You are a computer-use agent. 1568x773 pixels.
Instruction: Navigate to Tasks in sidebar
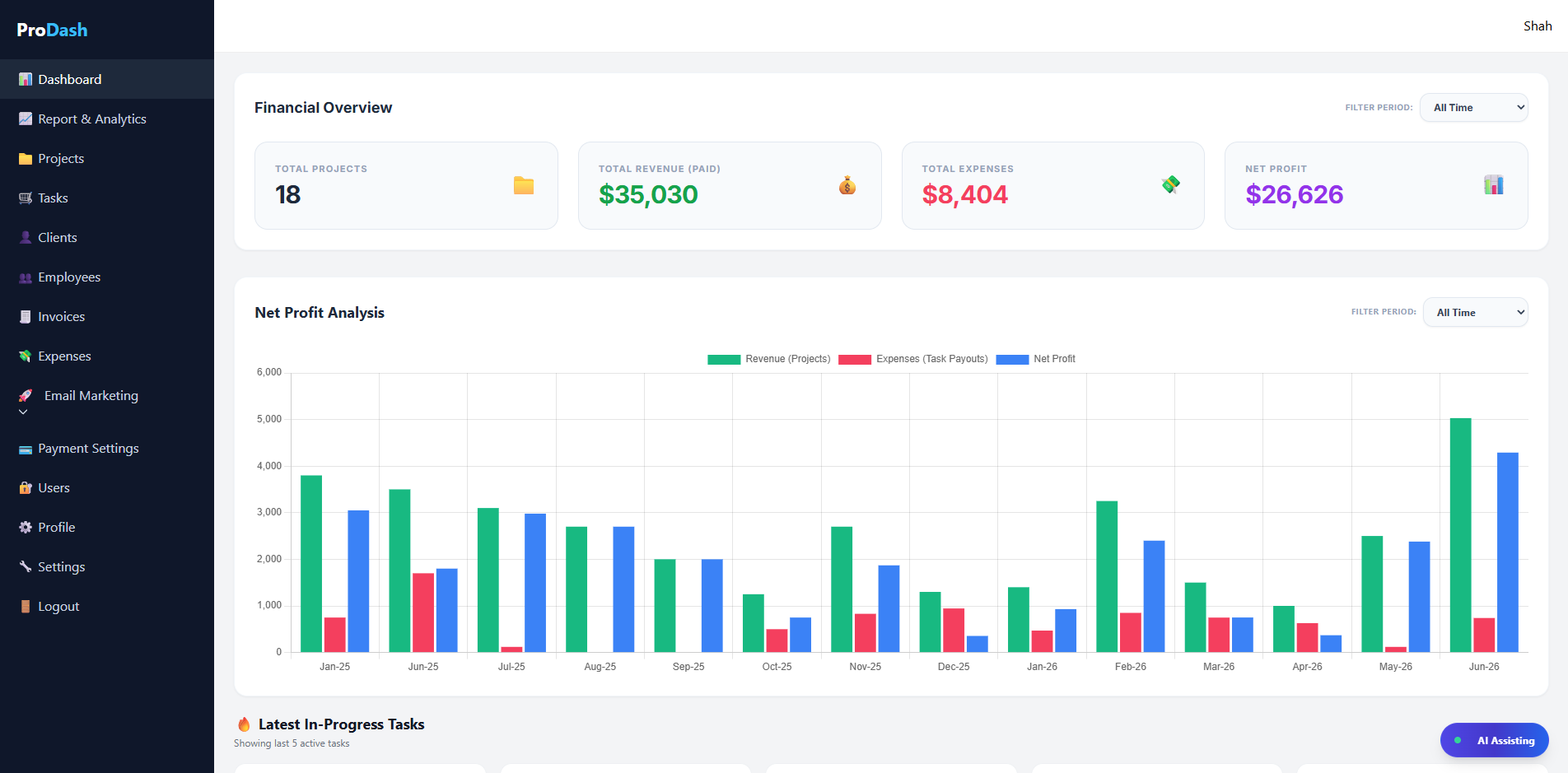tap(107, 198)
